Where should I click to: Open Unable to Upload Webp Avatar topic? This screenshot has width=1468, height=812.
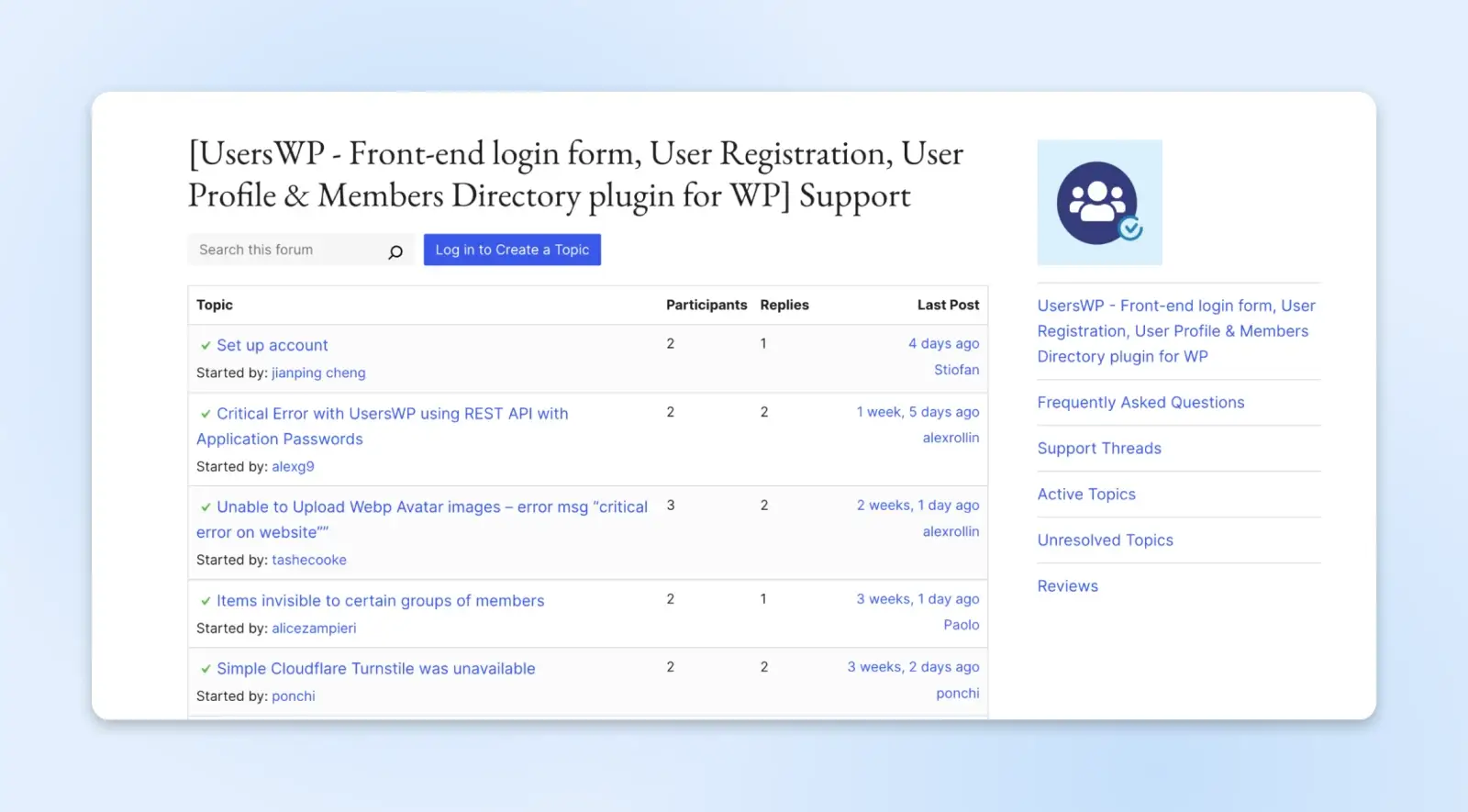[431, 507]
